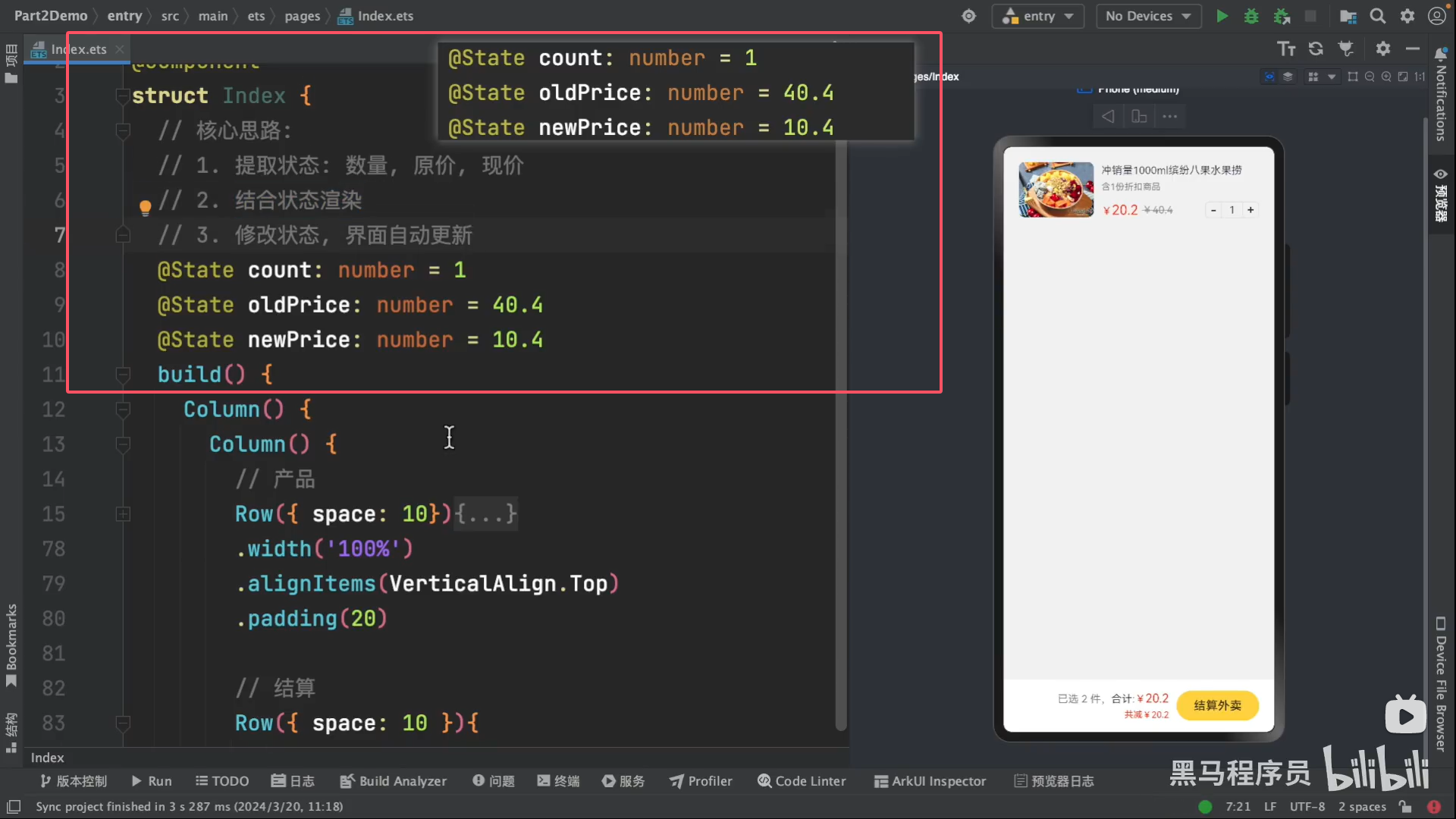Open IDE settings gear in top toolbar
This screenshot has height=819, width=1456.
pyautogui.click(x=1407, y=16)
